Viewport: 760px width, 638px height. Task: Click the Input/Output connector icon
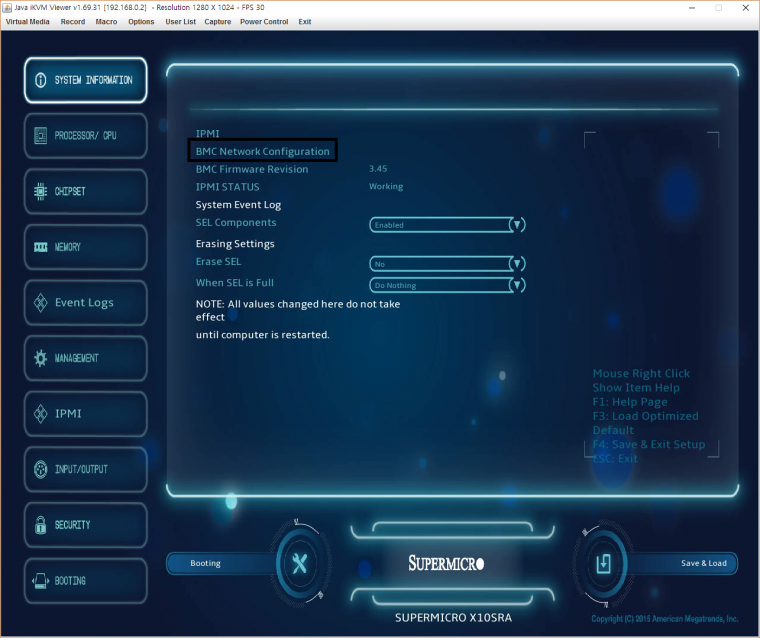[x=41, y=469]
